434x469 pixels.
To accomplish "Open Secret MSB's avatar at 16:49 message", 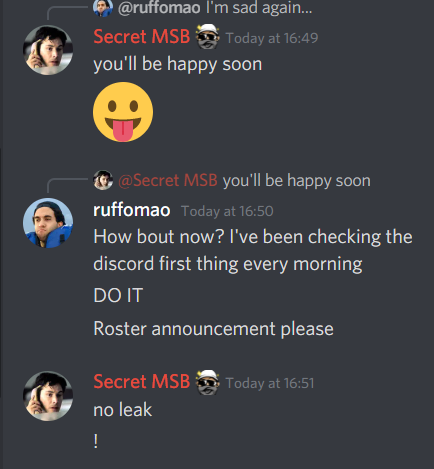I will [x=48, y=50].
